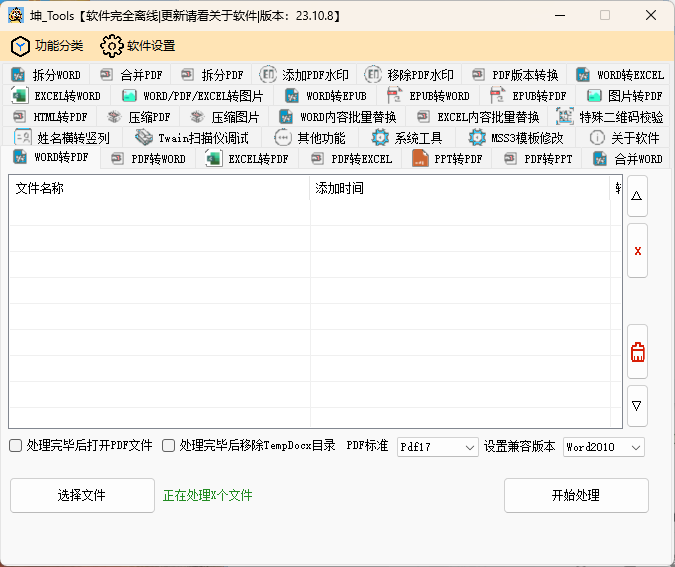Click the 文件名称 column header
675x567 pixels.
point(160,187)
